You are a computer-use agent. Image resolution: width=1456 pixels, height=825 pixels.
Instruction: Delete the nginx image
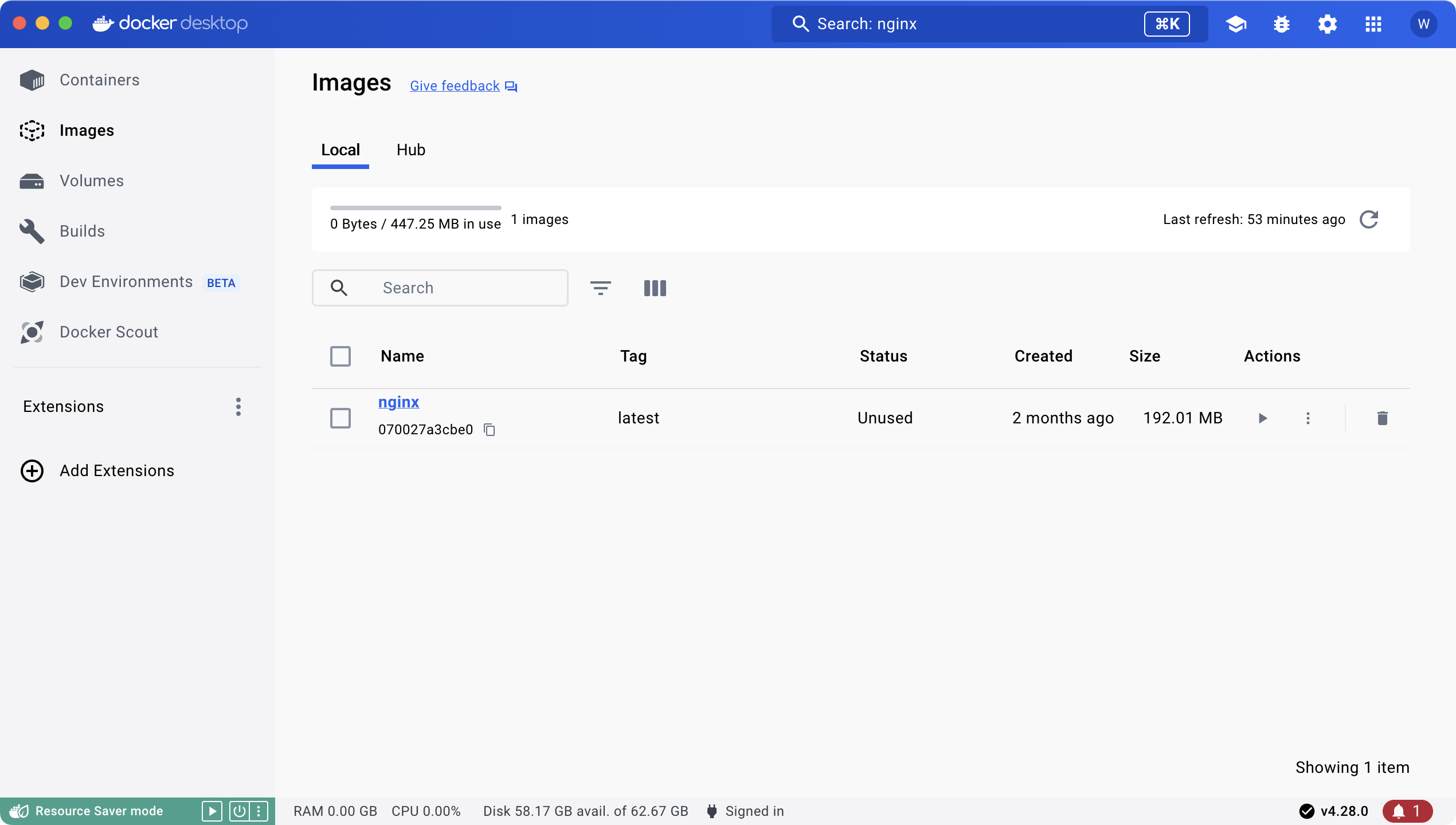(1383, 418)
